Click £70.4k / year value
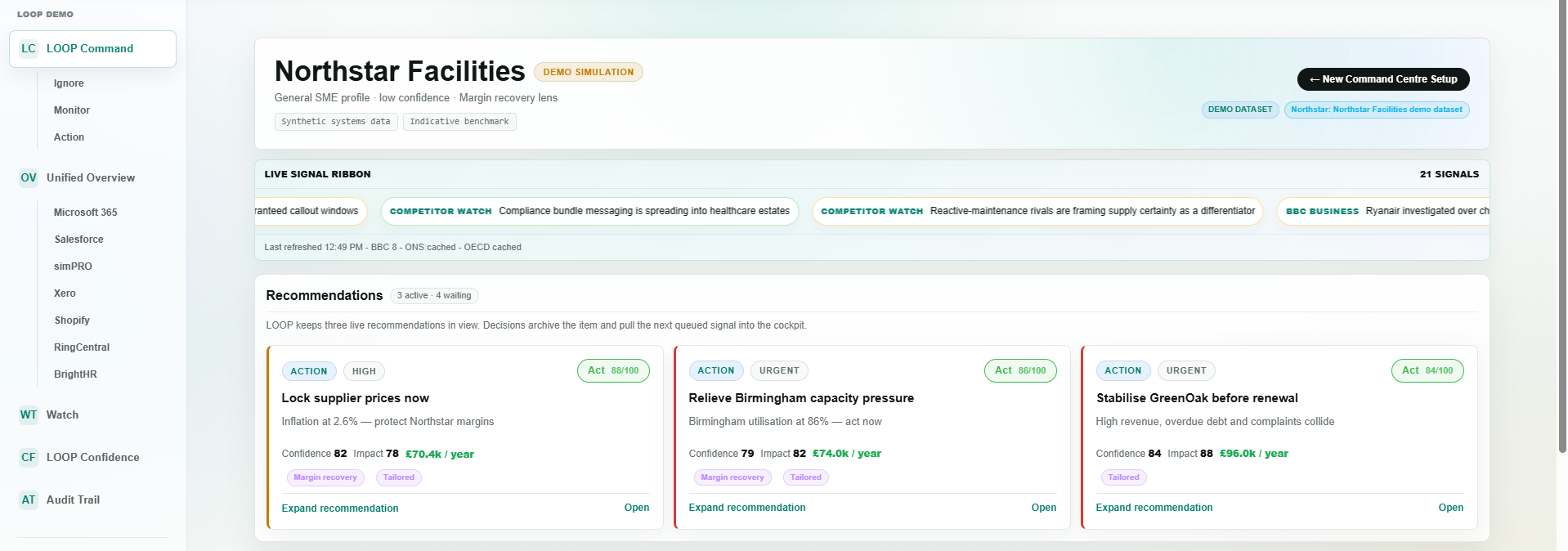Image resolution: width=1568 pixels, height=551 pixels. click(440, 455)
